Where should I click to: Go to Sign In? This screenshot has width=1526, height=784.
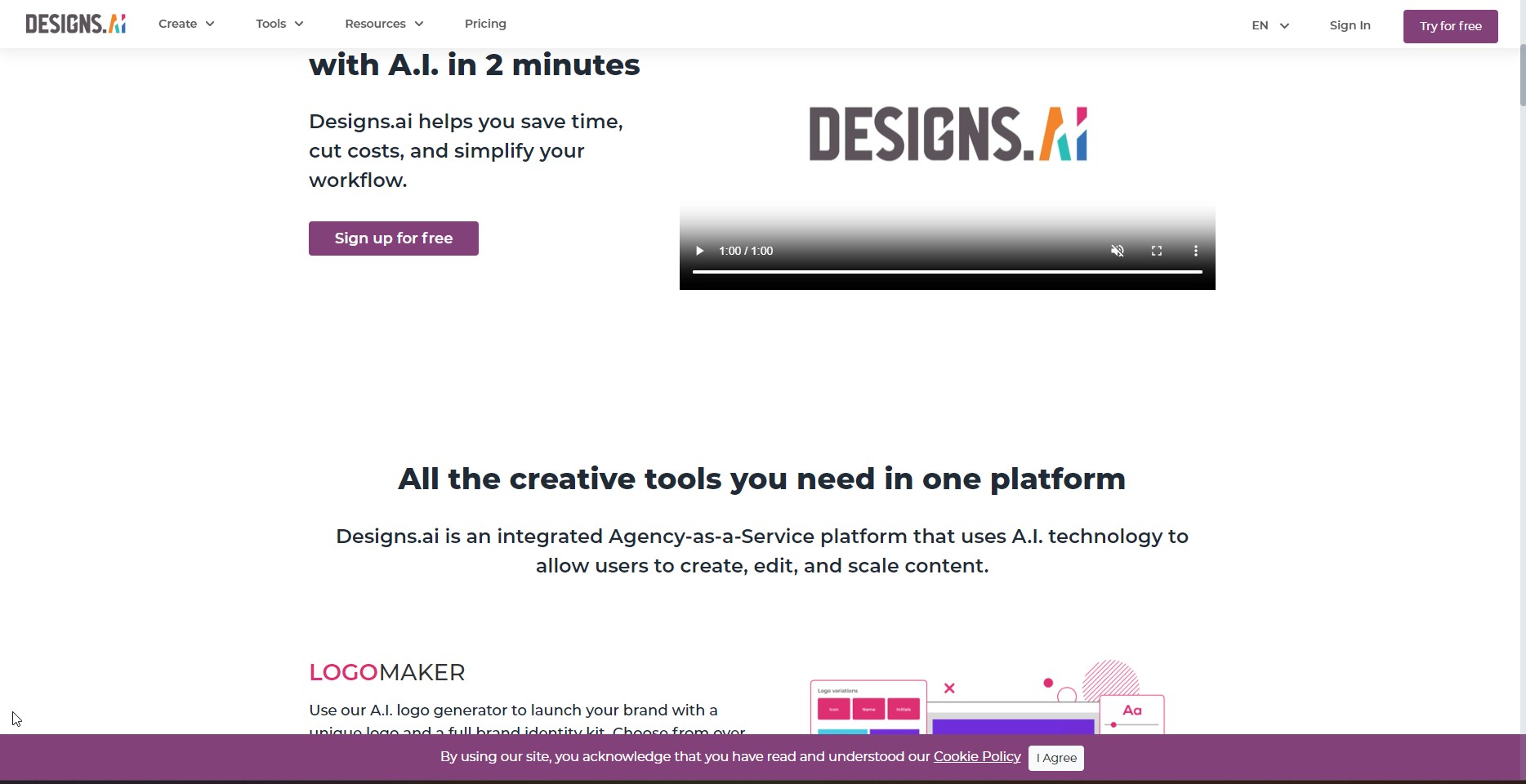pos(1350,25)
